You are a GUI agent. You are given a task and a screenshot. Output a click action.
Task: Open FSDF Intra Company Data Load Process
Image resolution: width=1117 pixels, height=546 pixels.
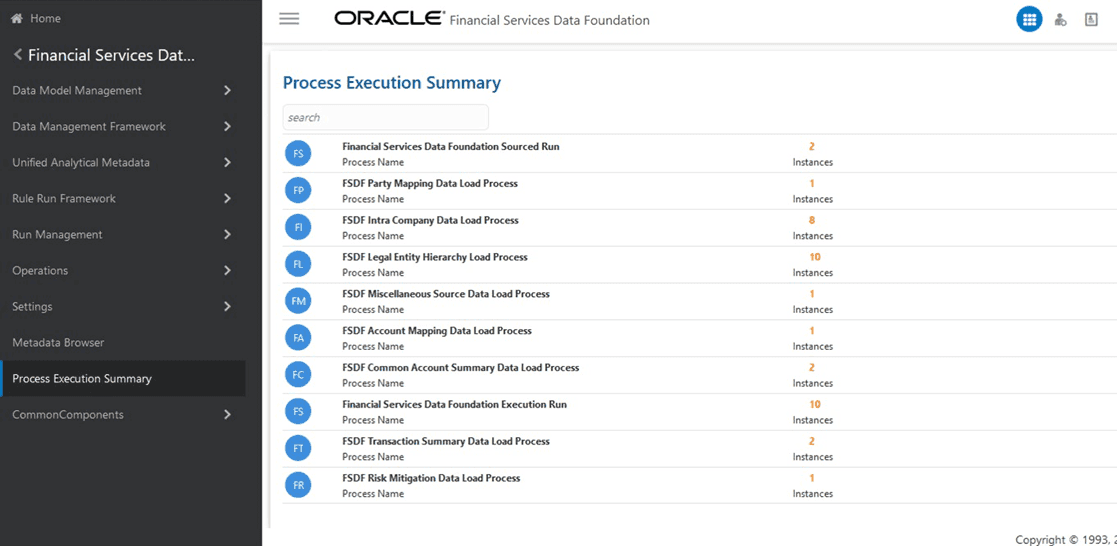(x=430, y=221)
